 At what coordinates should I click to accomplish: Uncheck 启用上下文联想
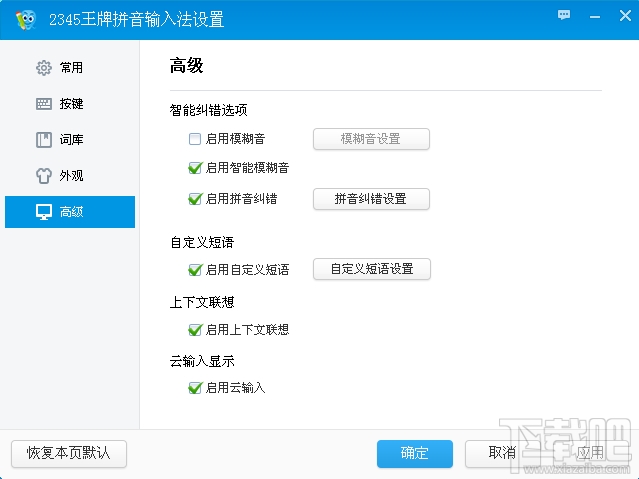click(x=195, y=329)
